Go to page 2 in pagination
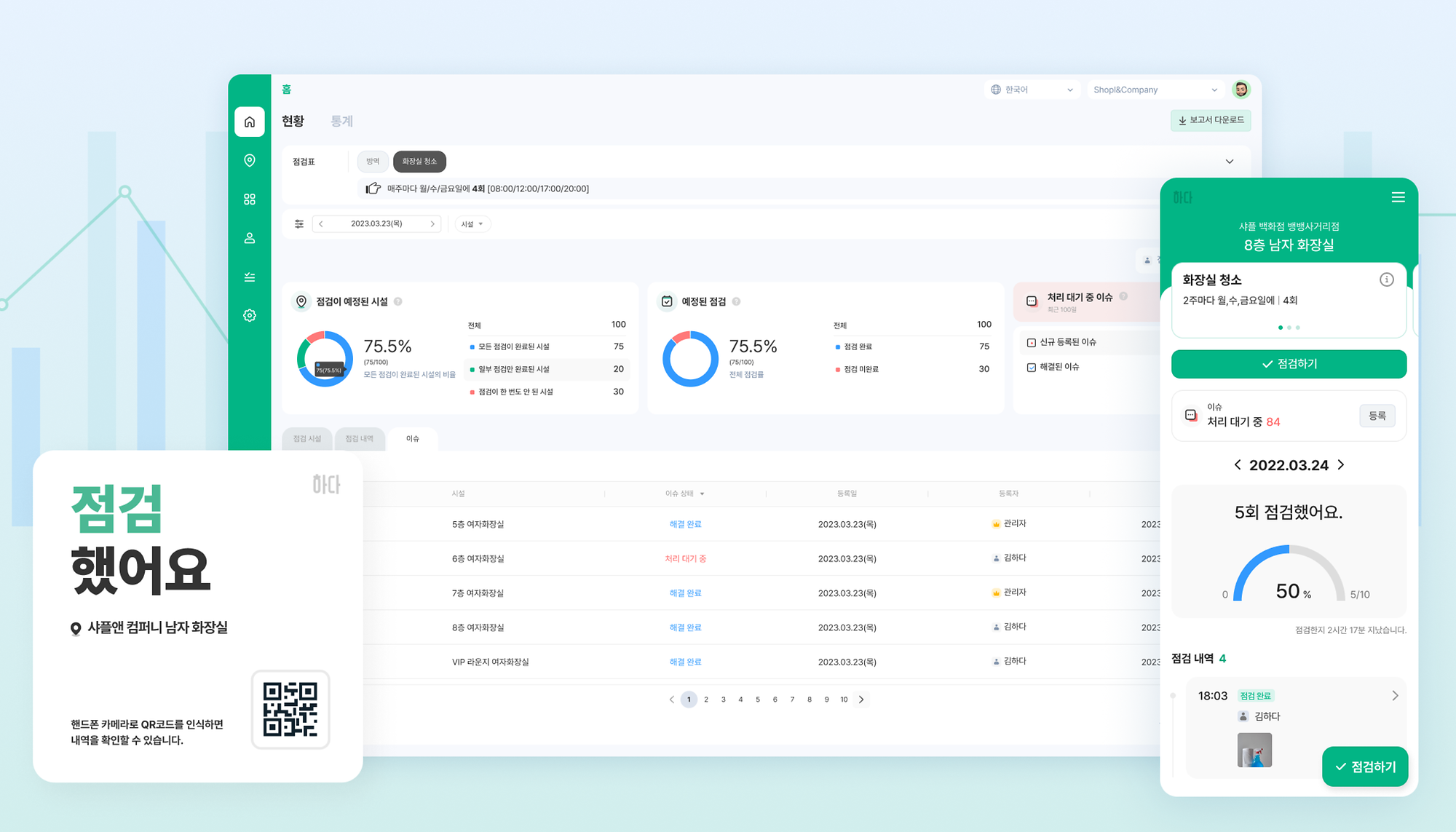 click(705, 700)
